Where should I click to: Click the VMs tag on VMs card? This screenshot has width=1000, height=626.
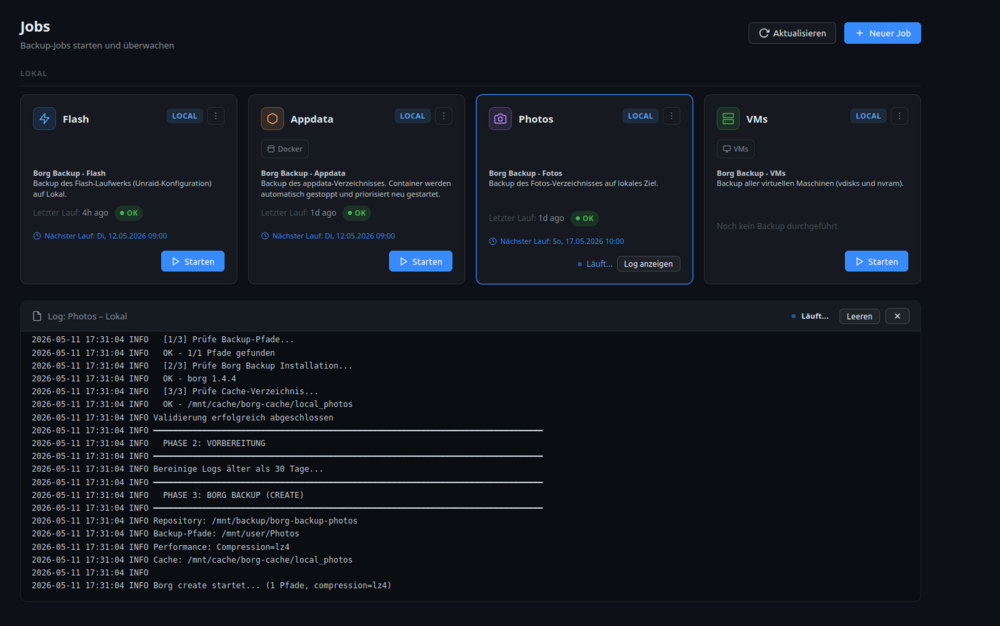735,149
